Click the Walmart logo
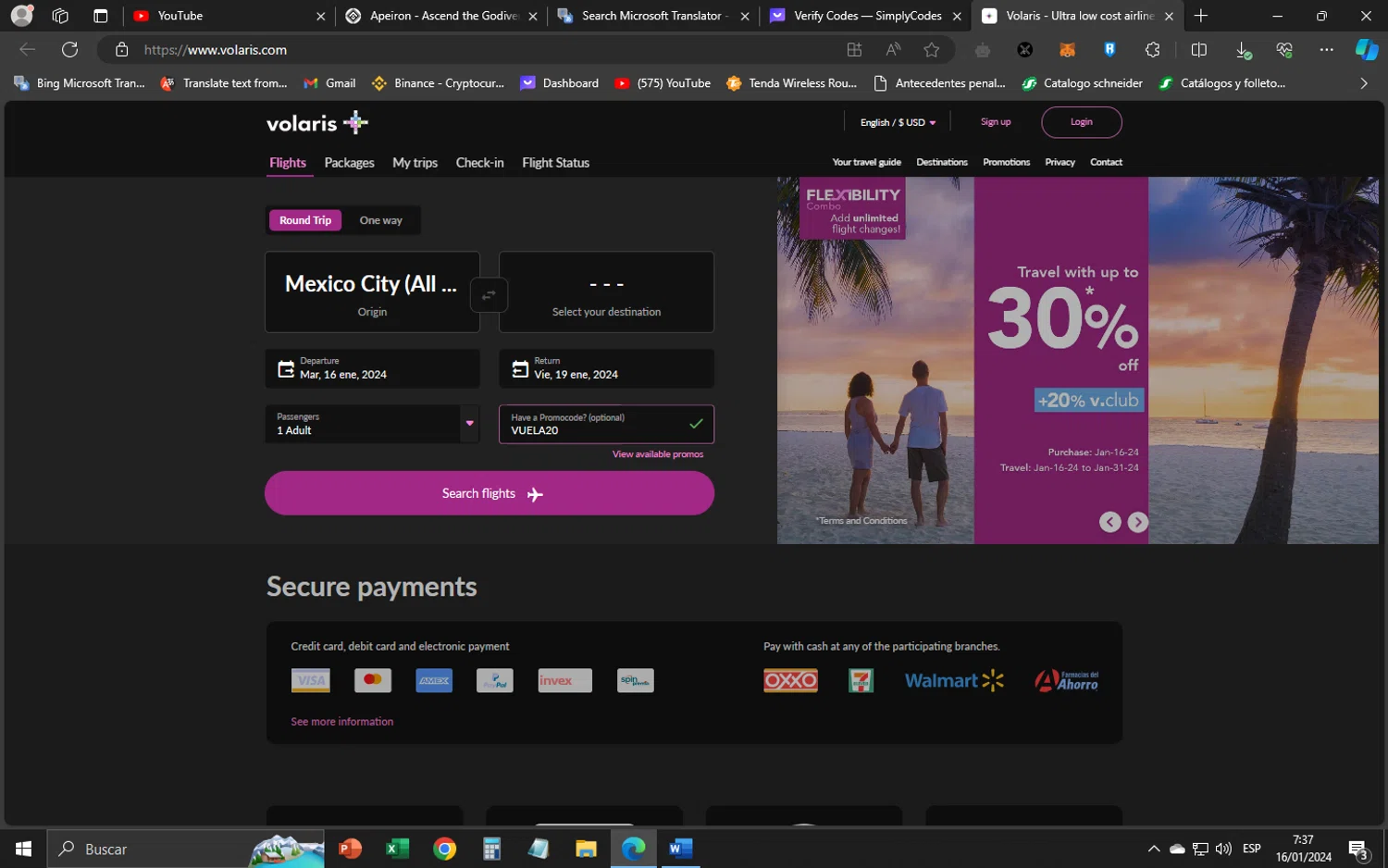 [x=954, y=681]
